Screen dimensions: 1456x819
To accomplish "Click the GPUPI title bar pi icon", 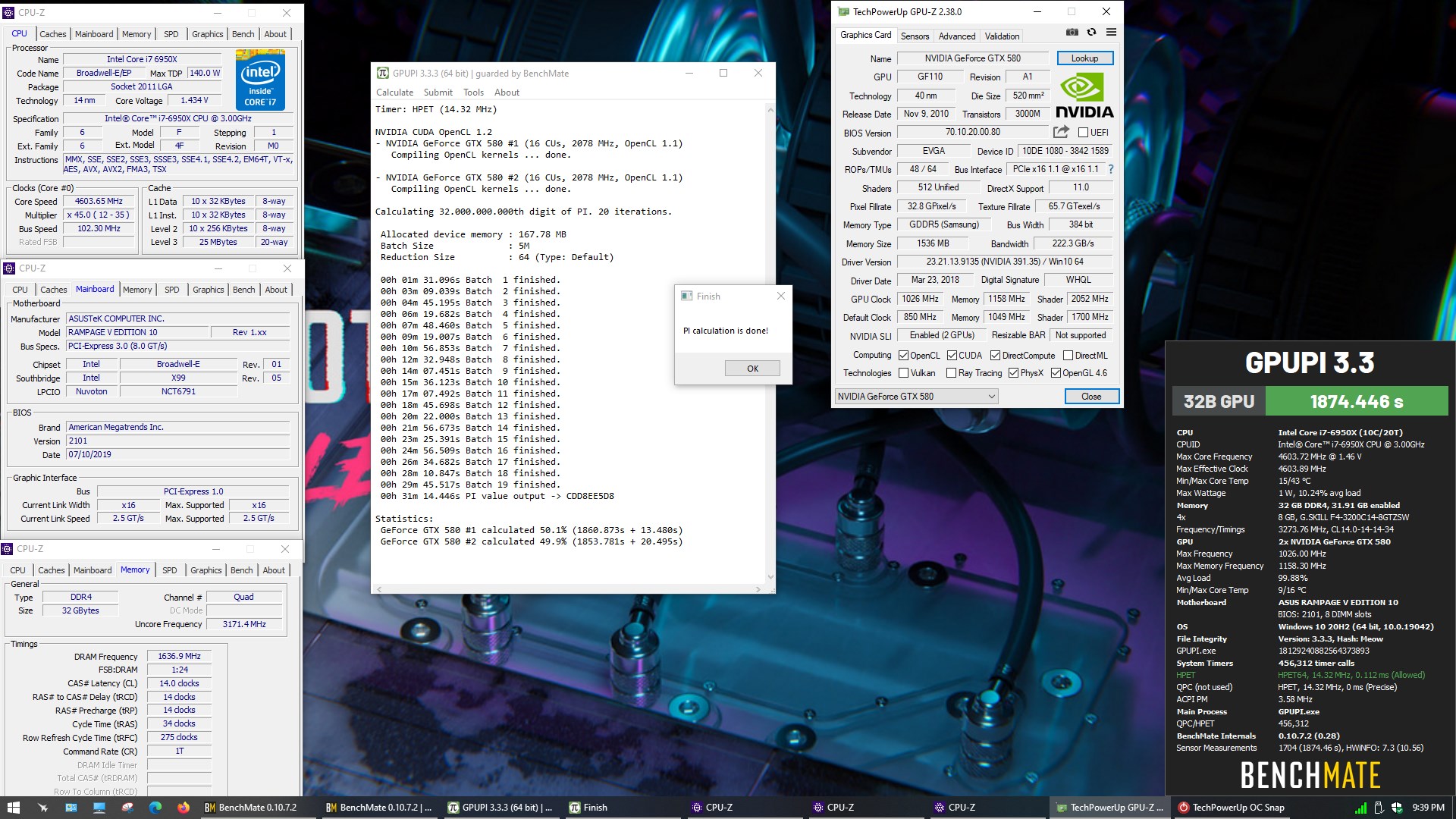I will click(x=383, y=73).
